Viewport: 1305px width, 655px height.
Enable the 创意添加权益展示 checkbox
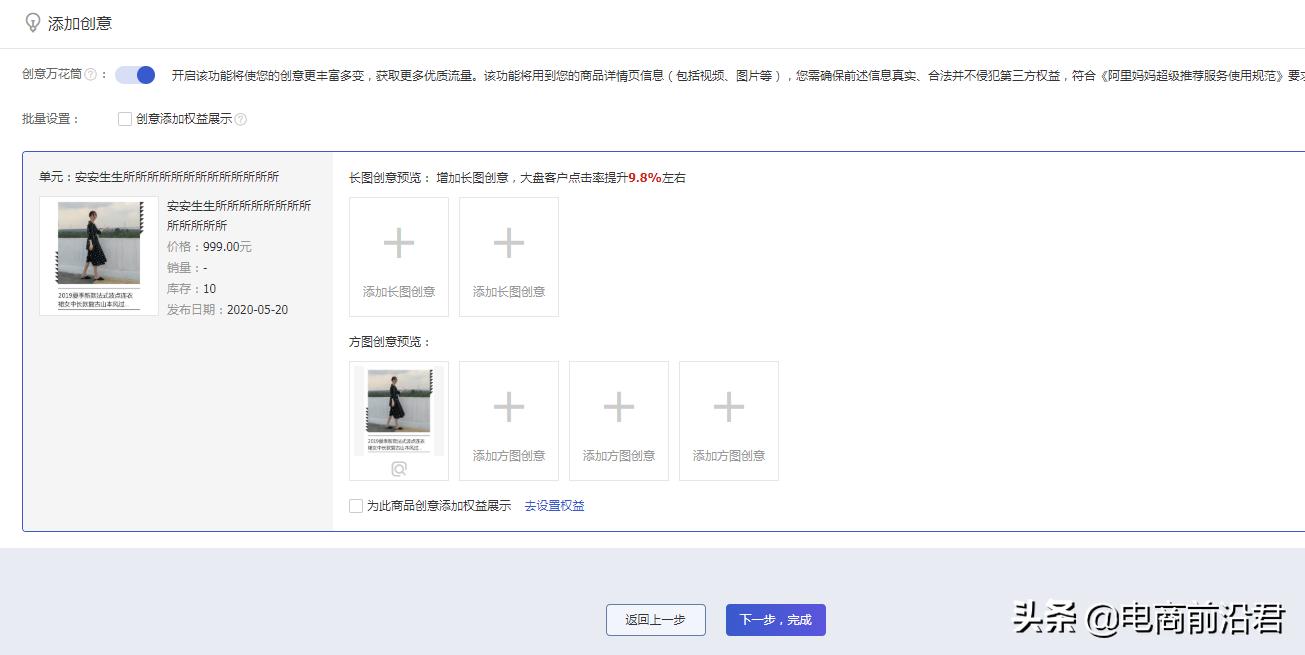125,119
